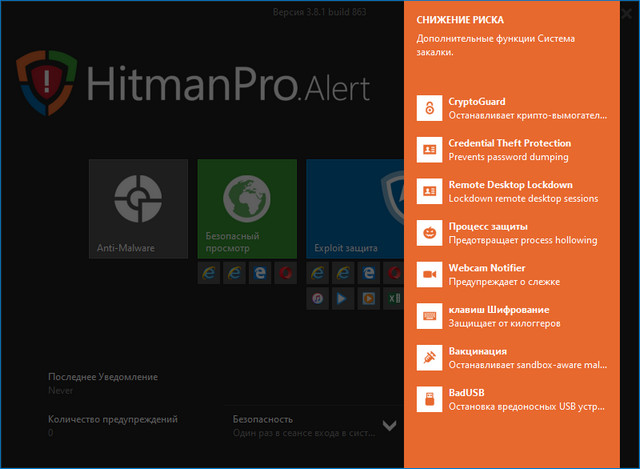Expand the chevron next to Безопасность
This screenshot has height=469, width=640.
click(389, 426)
